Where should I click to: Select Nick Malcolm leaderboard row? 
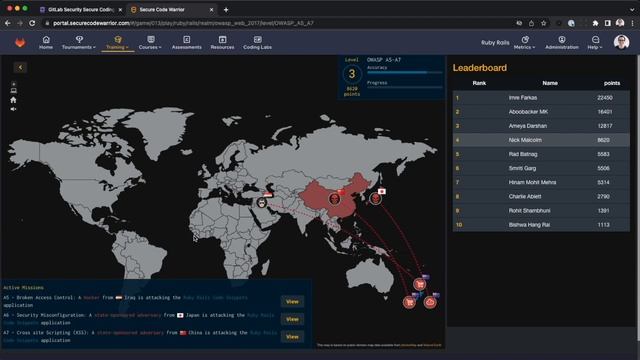[541, 140]
